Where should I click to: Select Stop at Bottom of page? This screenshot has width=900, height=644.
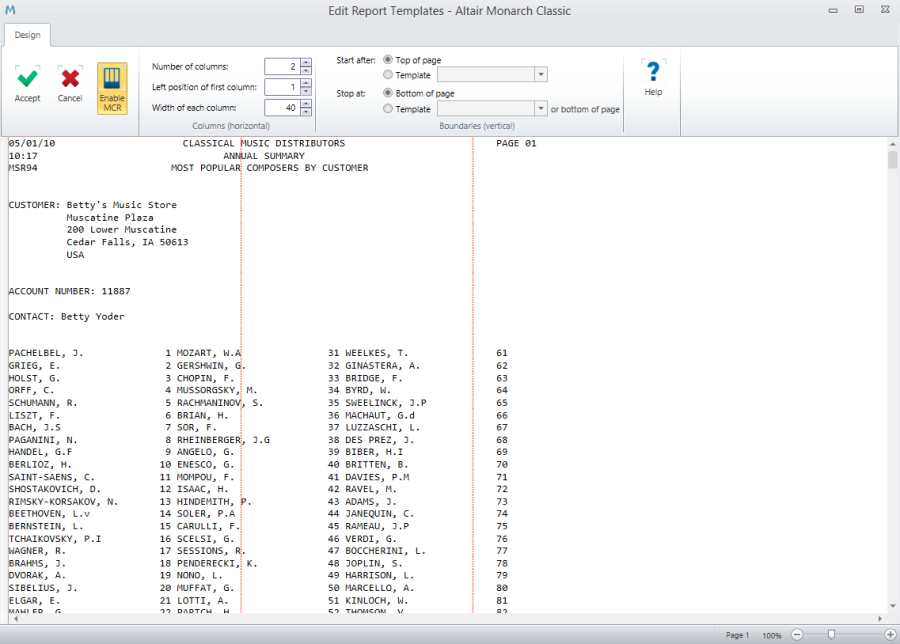388,93
